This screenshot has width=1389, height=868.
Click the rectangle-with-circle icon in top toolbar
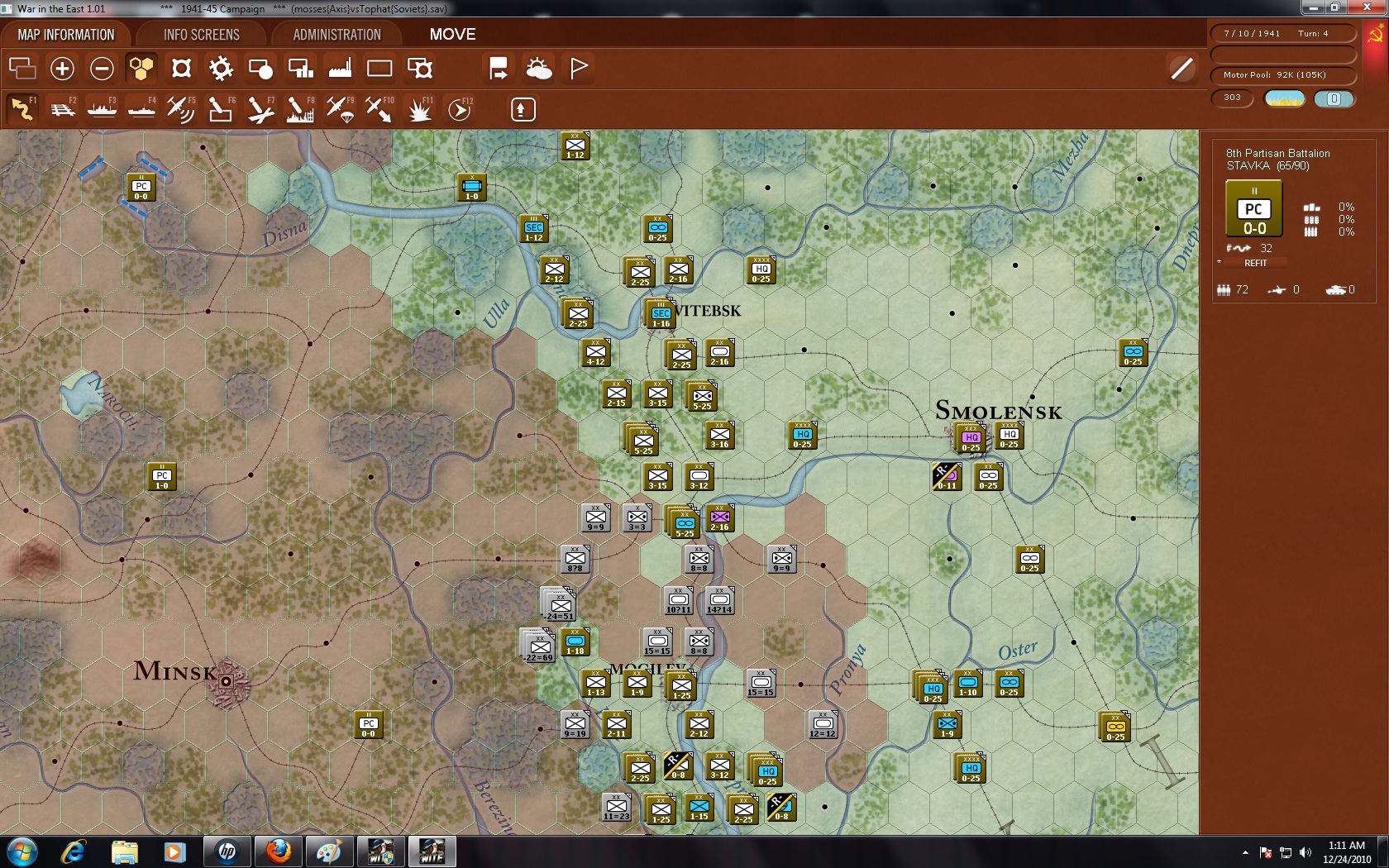tap(260, 68)
